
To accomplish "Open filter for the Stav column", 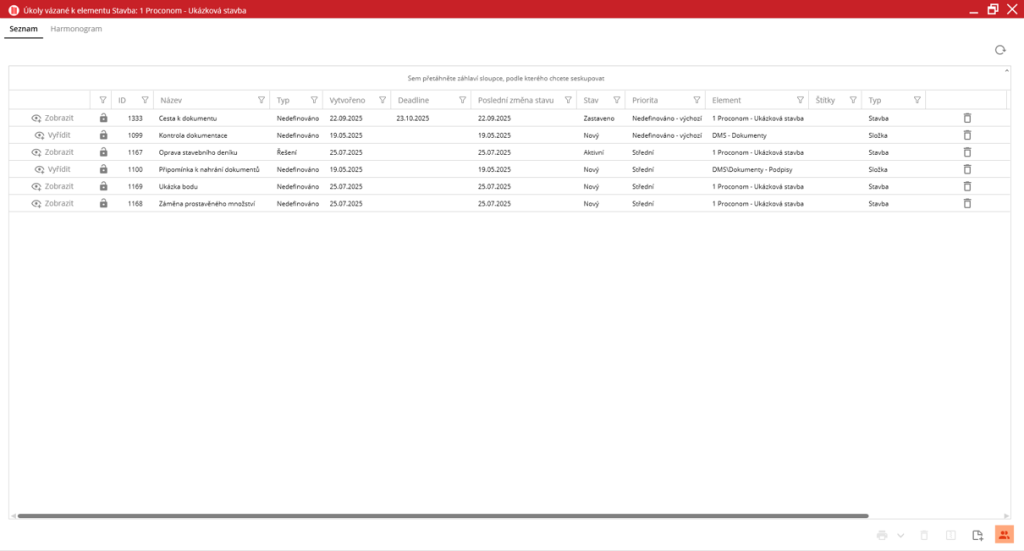I will (616, 100).
